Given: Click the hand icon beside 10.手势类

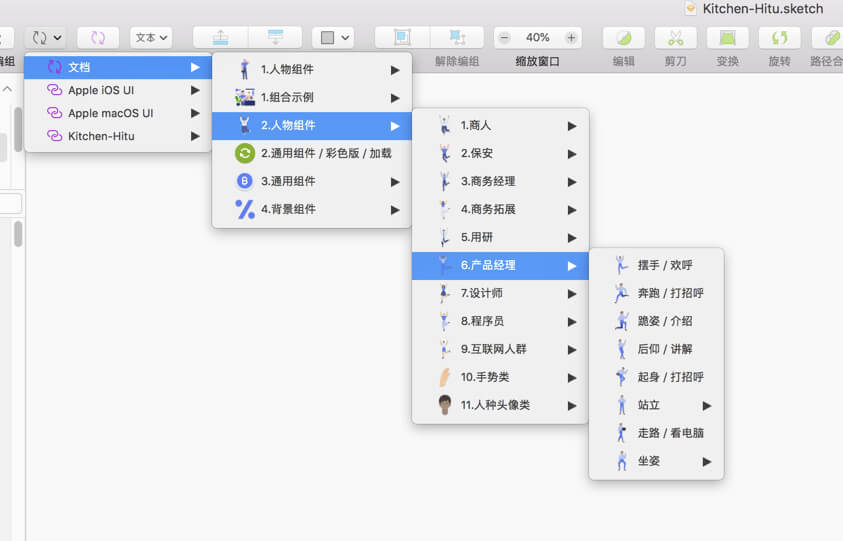Looking at the screenshot, I should [x=445, y=377].
